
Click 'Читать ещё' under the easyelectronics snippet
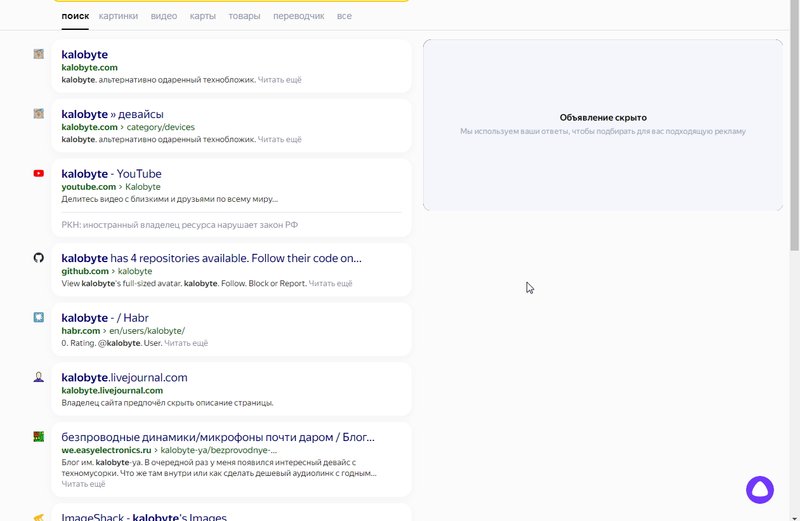click(83, 484)
